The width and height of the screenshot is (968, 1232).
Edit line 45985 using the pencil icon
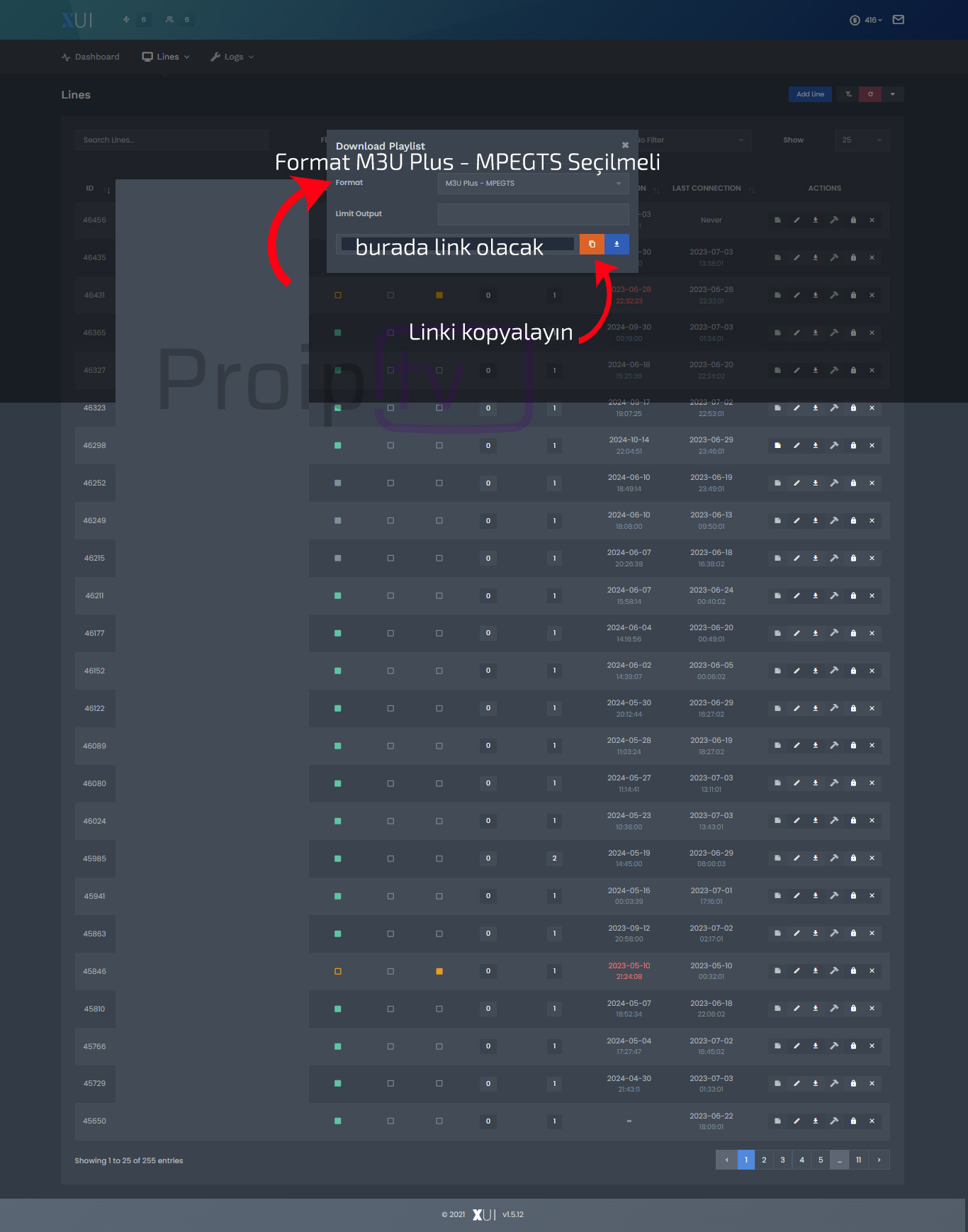pos(797,858)
